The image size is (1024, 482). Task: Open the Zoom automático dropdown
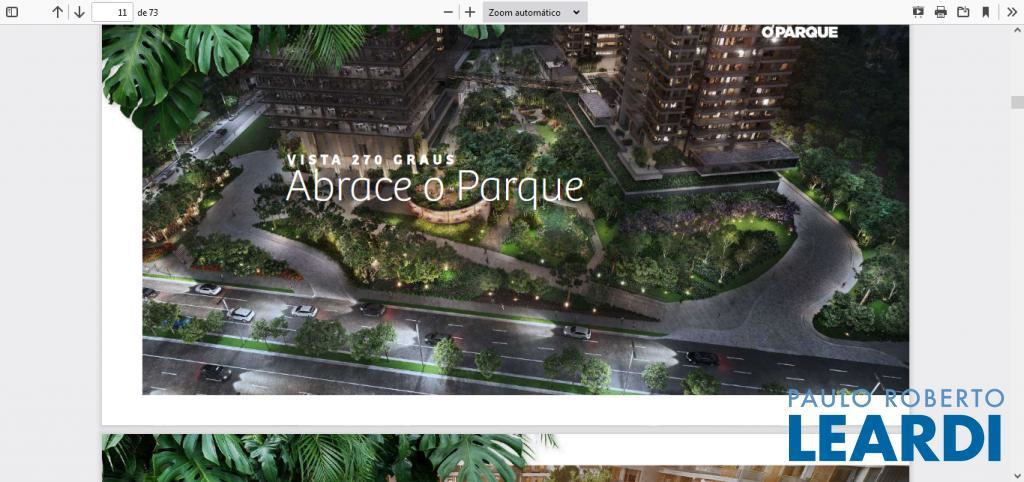(535, 12)
